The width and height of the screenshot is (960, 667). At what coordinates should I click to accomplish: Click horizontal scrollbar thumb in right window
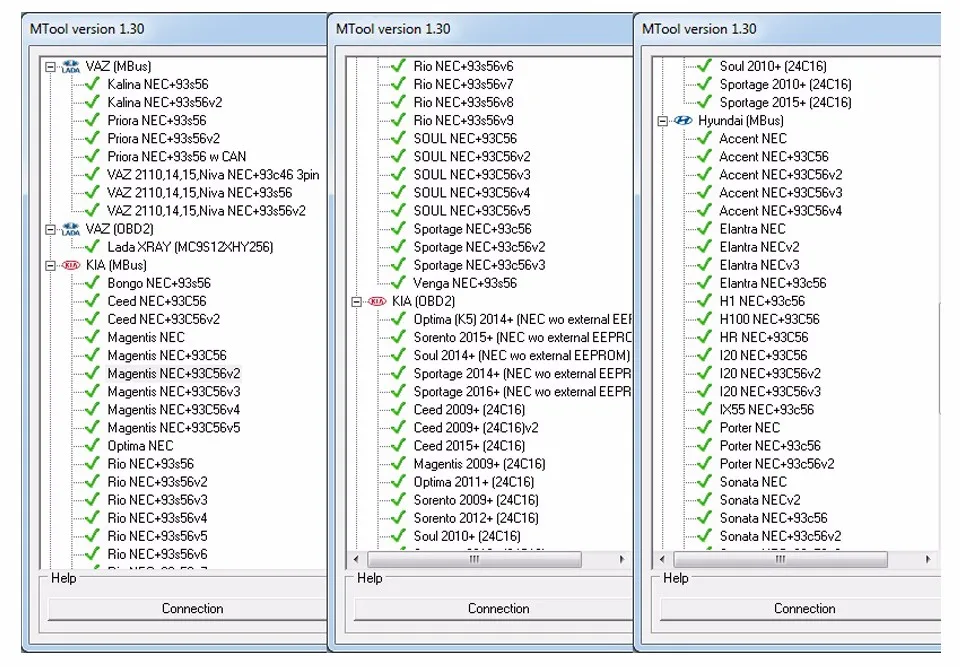coord(780,559)
